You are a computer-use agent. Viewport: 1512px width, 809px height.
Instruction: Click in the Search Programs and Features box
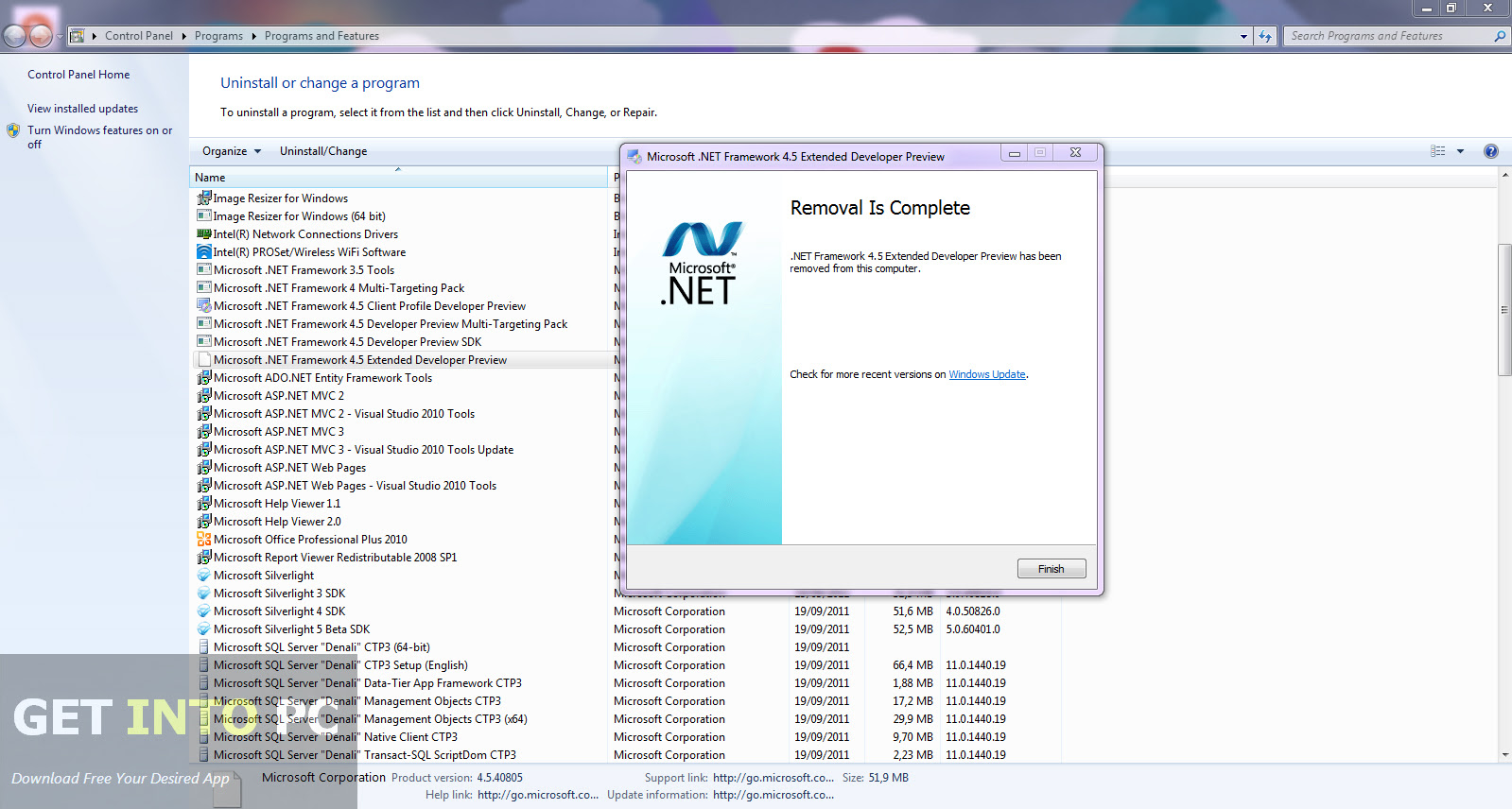click(1386, 36)
